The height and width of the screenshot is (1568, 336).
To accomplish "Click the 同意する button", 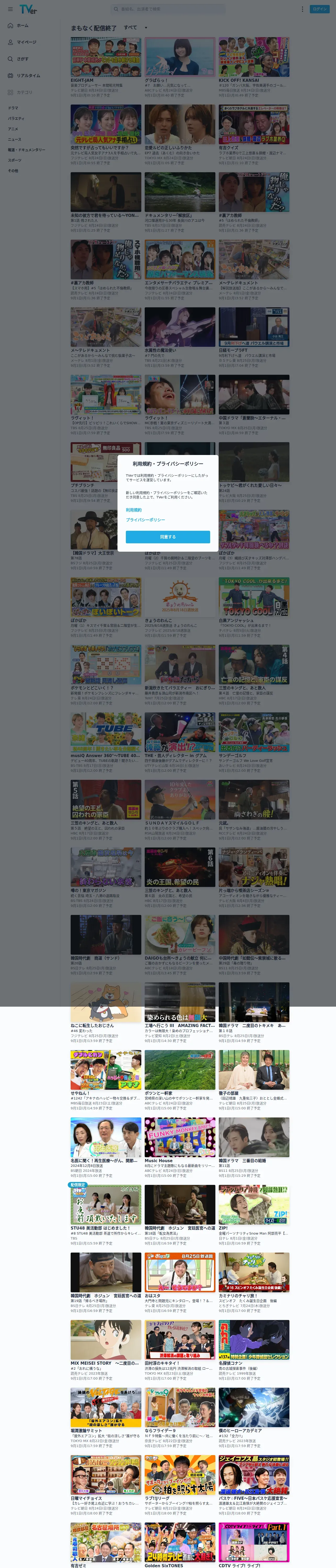I will (168, 537).
